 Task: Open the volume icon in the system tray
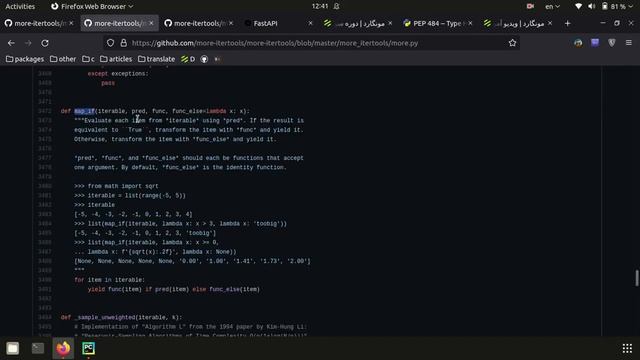pyautogui.click(x=591, y=6)
